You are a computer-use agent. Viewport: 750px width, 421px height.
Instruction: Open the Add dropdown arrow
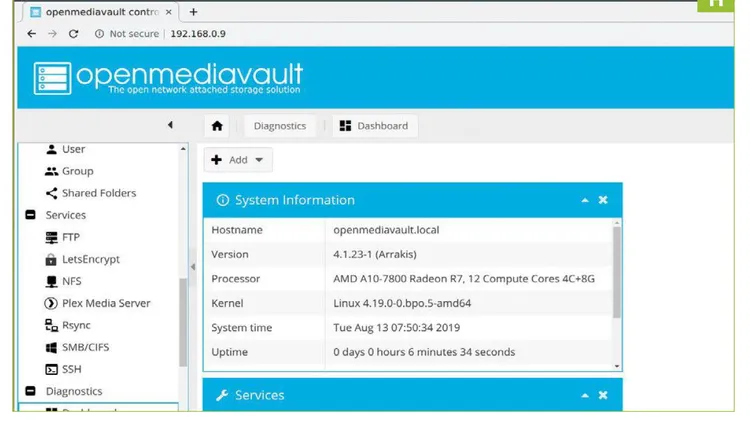(259, 160)
